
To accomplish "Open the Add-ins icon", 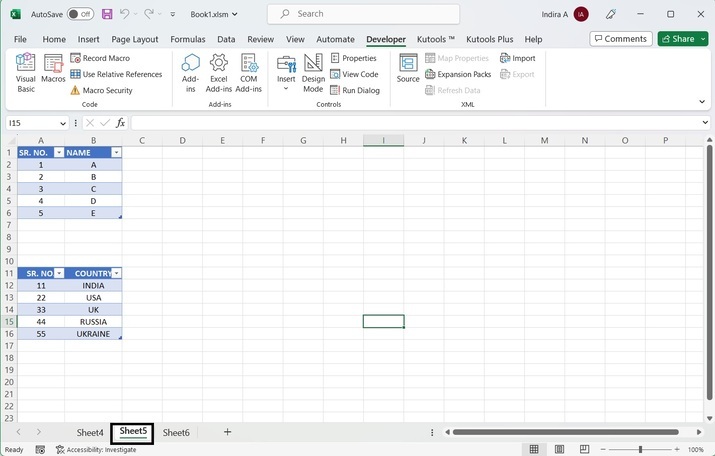I will 191,73.
